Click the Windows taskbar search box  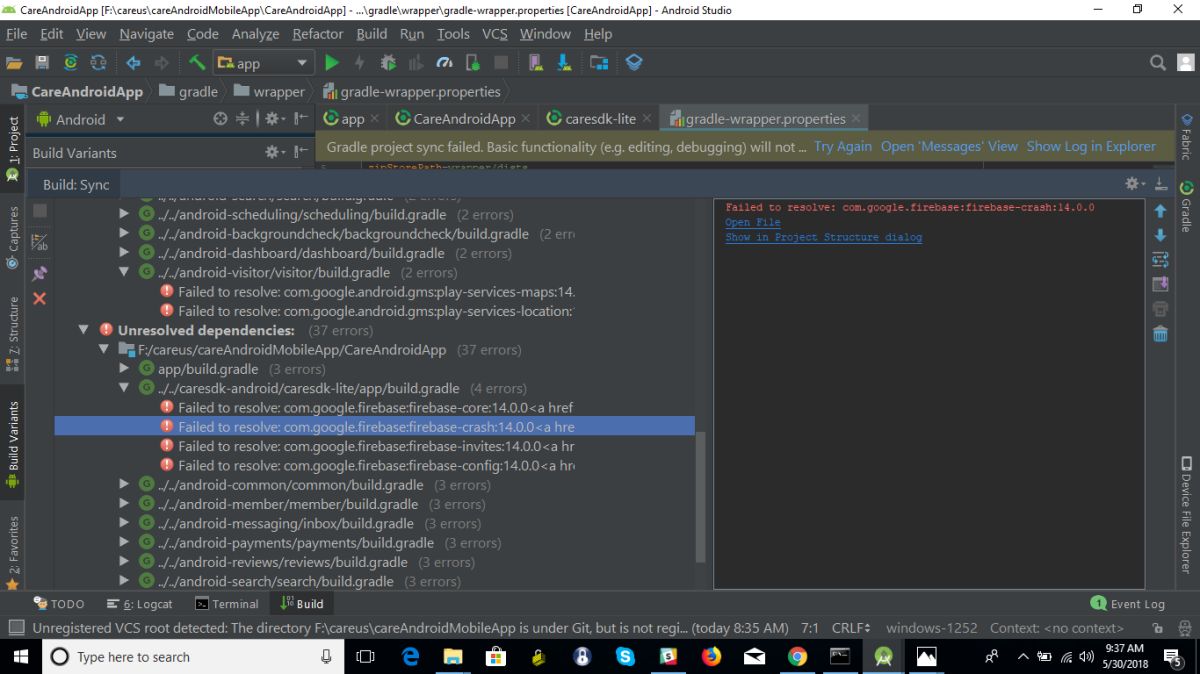tap(192, 656)
